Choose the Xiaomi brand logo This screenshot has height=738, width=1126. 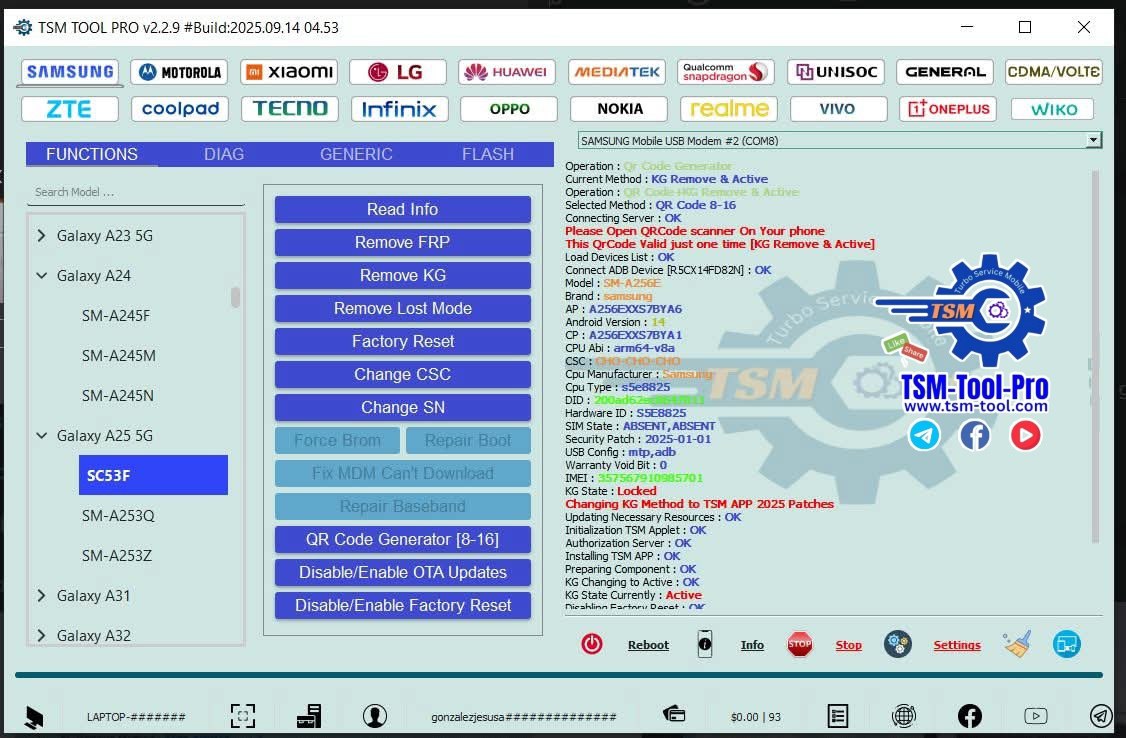(x=289, y=72)
